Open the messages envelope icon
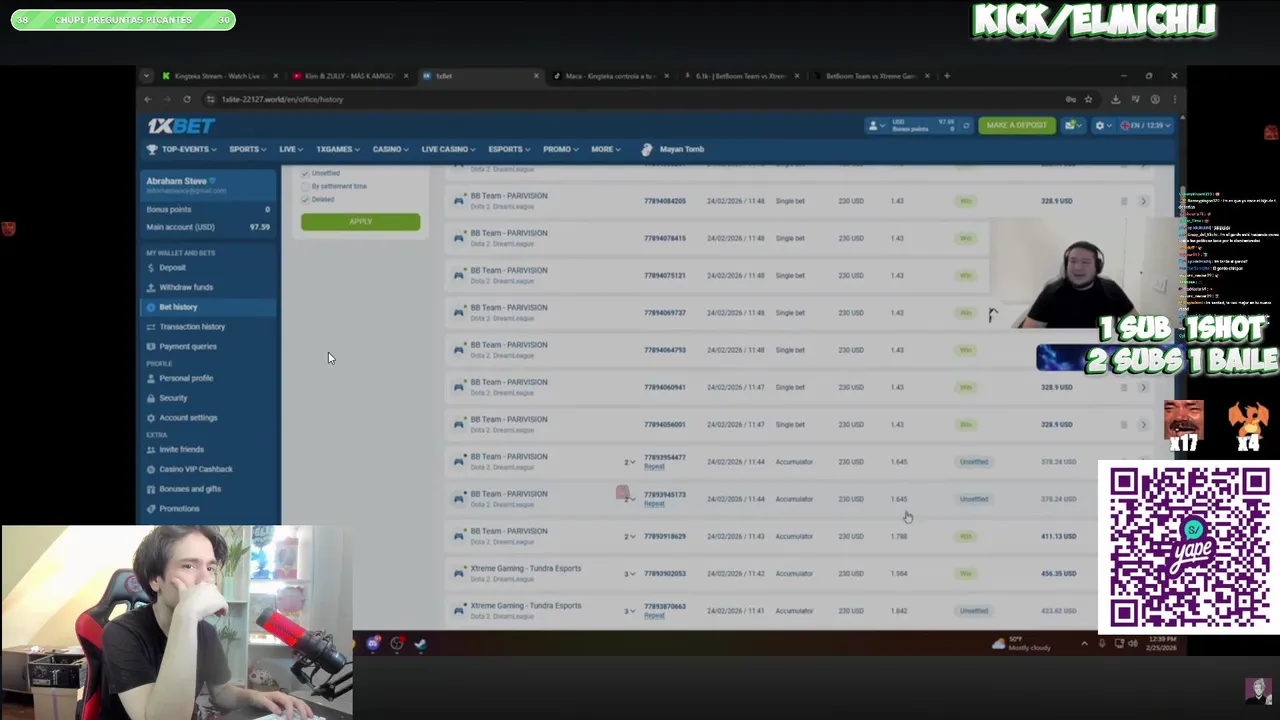 pos(1072,125)
